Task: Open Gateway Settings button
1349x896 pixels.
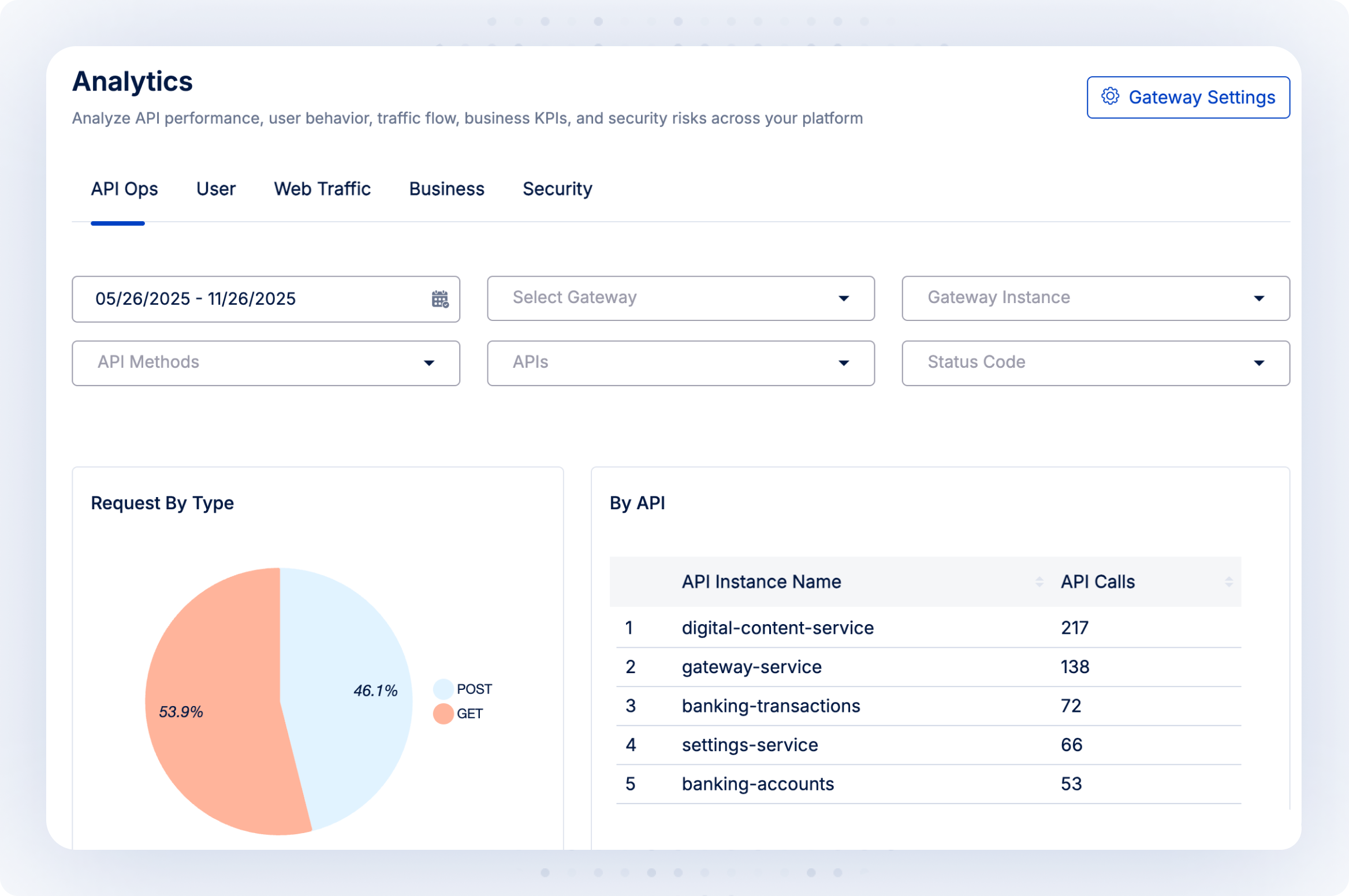Action: tap(1187, 97)
